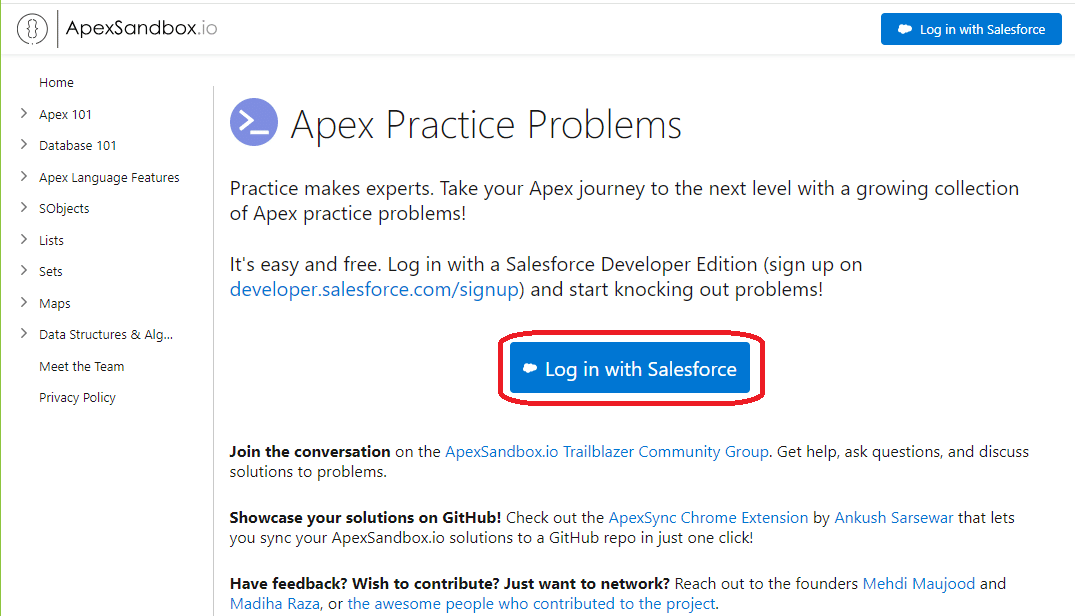Image resolution: width=1075 pixels, height=616 pixels.
Task: Navigate to Meet the Team
Action: click(81, 365)
